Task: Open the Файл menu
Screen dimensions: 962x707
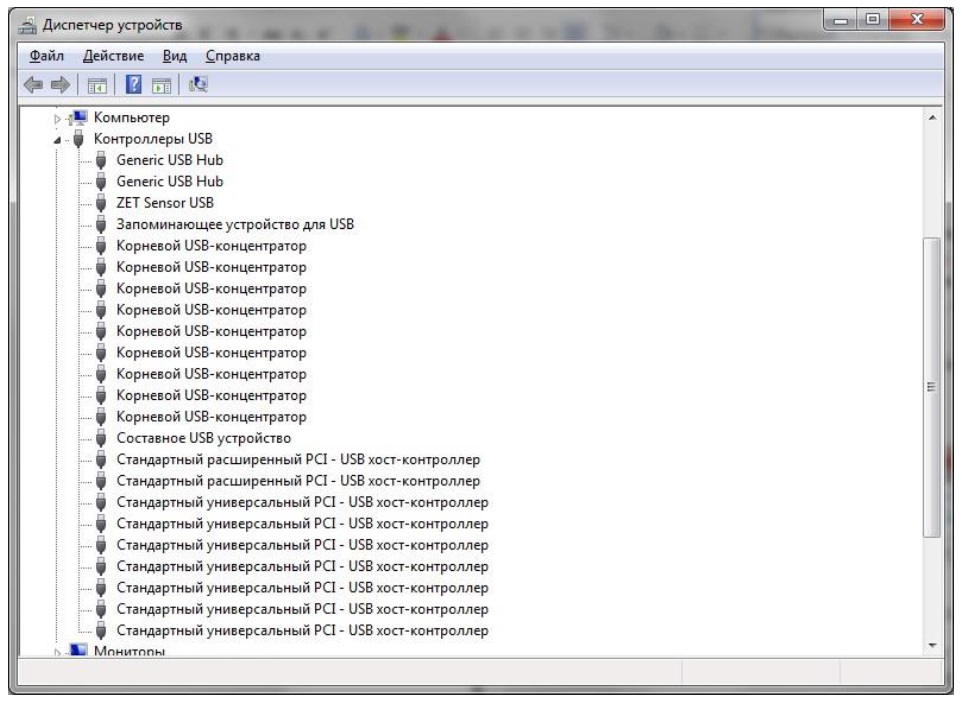Action: click(47, 56)
